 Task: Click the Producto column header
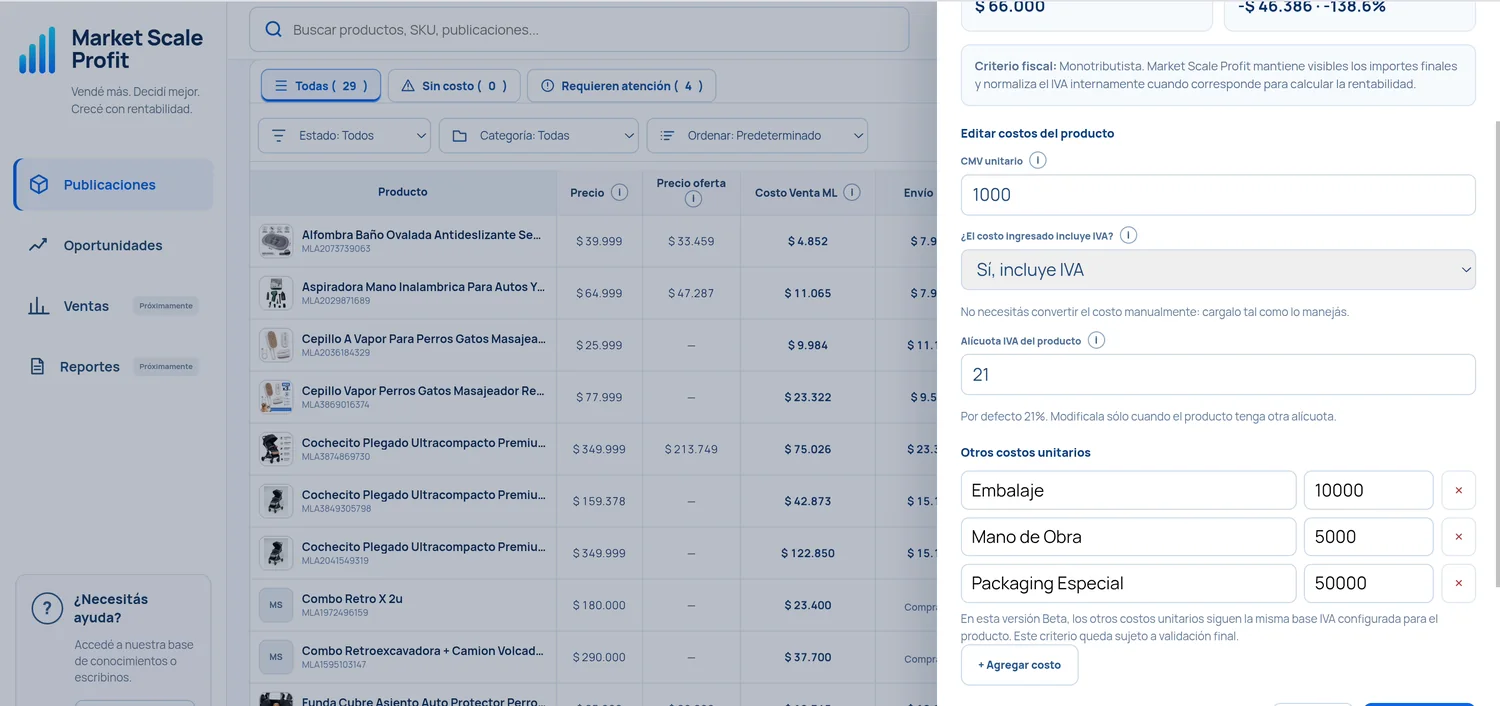(403, 192)
